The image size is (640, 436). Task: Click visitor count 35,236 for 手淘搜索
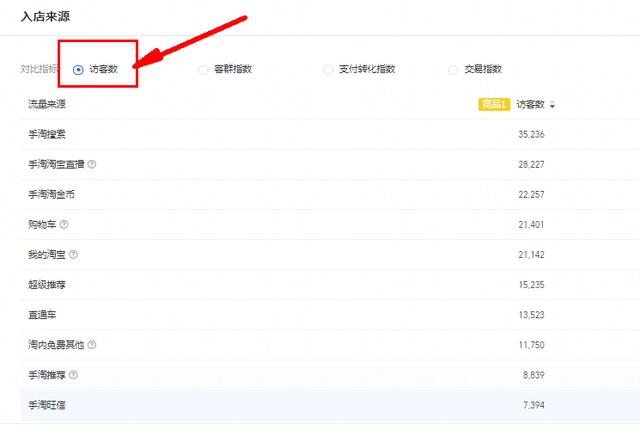coord(529,135)
